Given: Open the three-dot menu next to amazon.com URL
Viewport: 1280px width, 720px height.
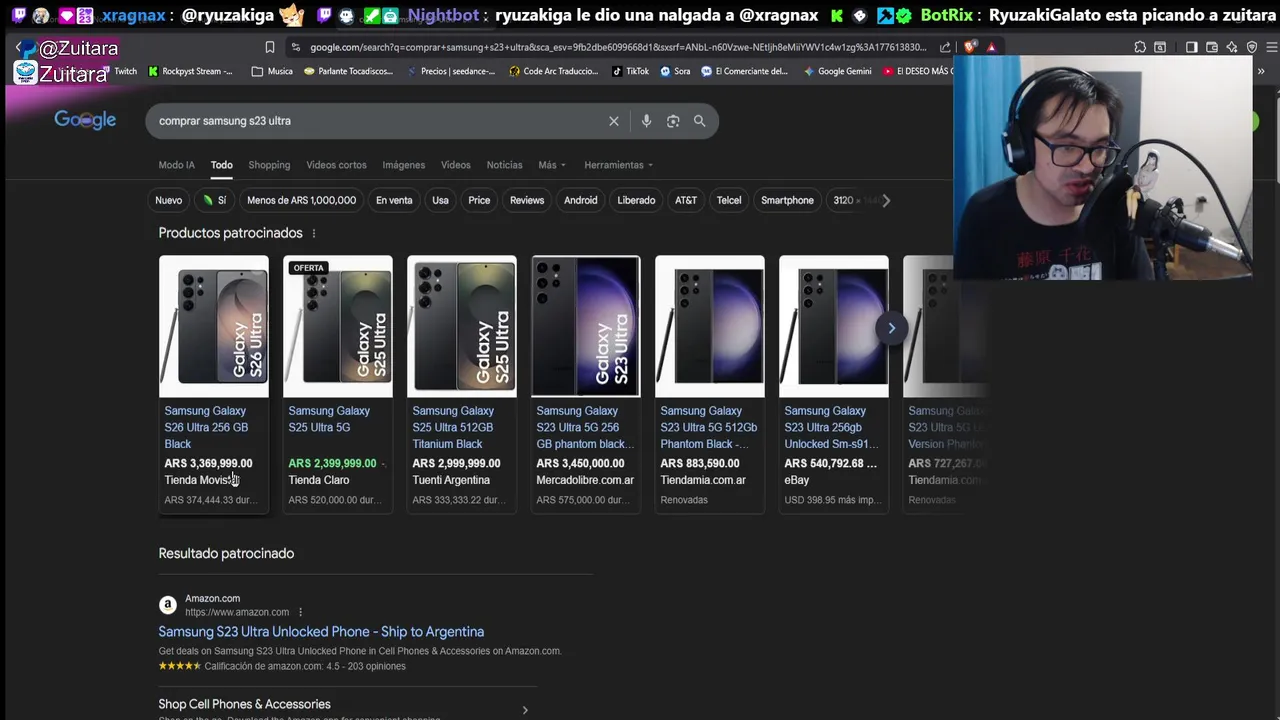Looking at the screenshot, I should [x=300, y=612].
